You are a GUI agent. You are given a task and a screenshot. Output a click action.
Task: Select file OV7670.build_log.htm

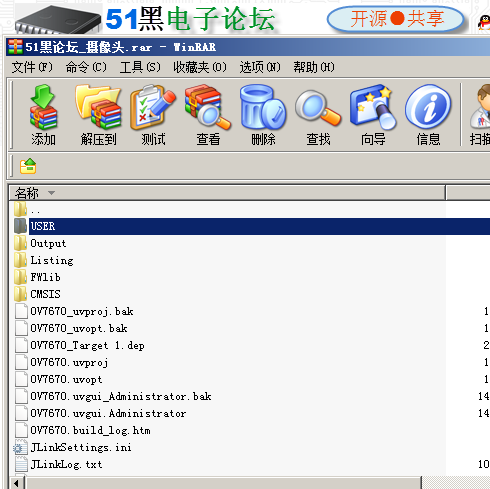click(x=90, y=430)
